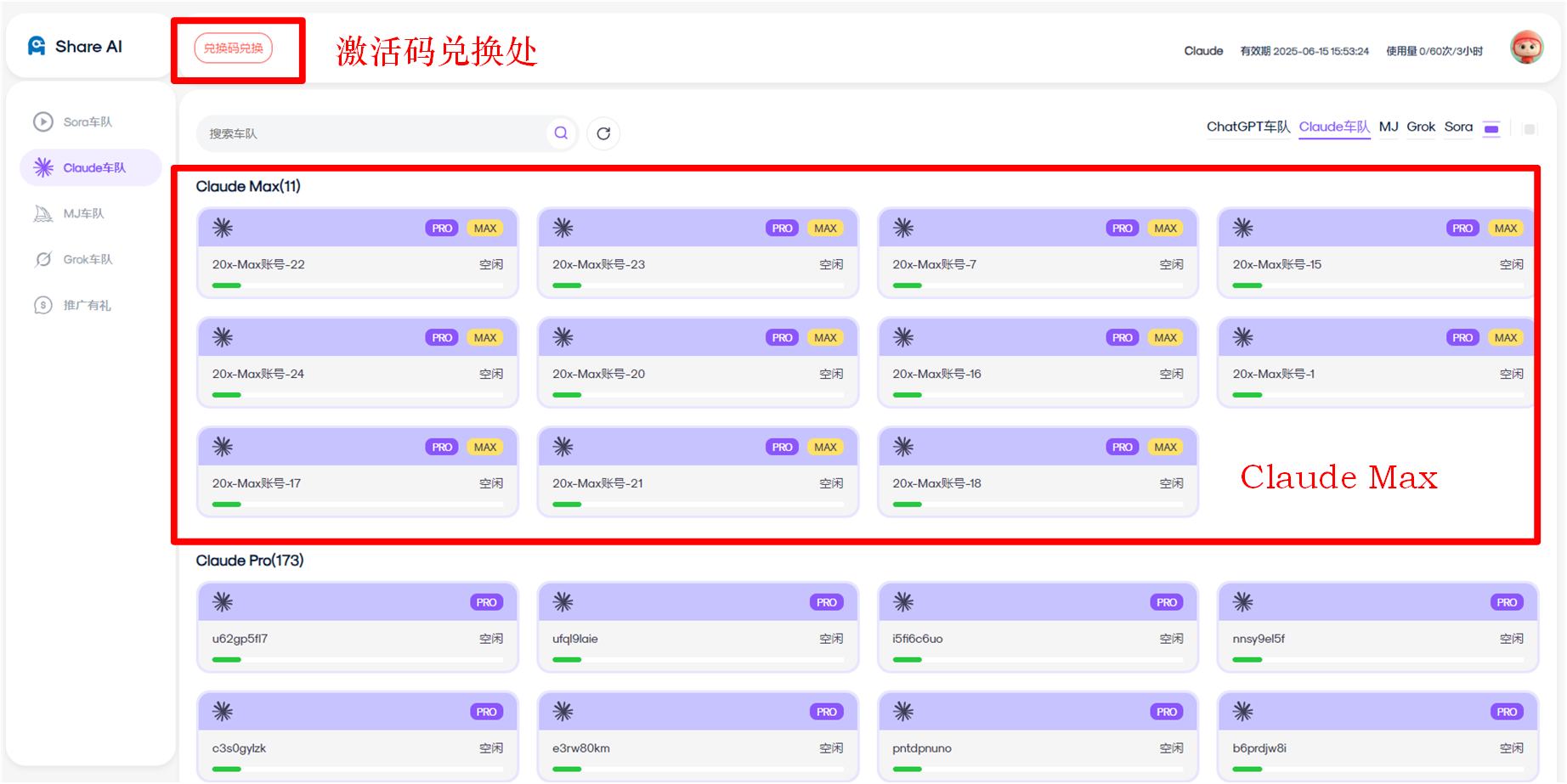This screenshot has width=1567, height=784.
Task: Open the user avatar profile
Action: [x=1526, y=48]
